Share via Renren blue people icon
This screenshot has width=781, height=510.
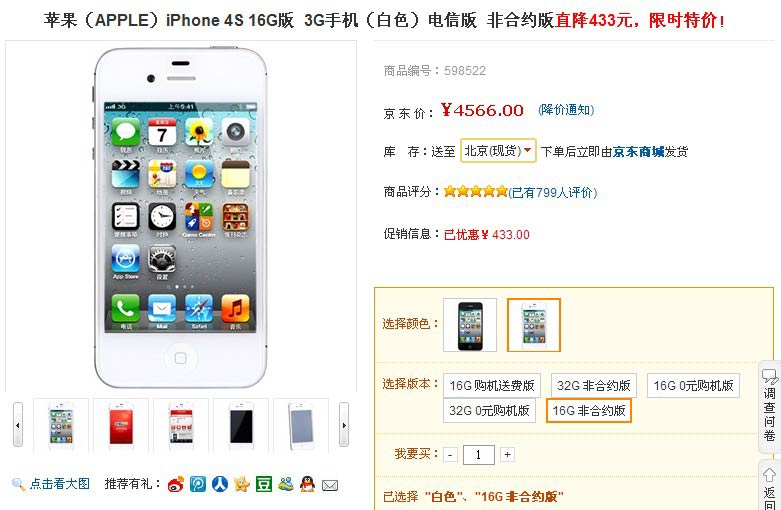pyautogui.click(x=220, y=484)
